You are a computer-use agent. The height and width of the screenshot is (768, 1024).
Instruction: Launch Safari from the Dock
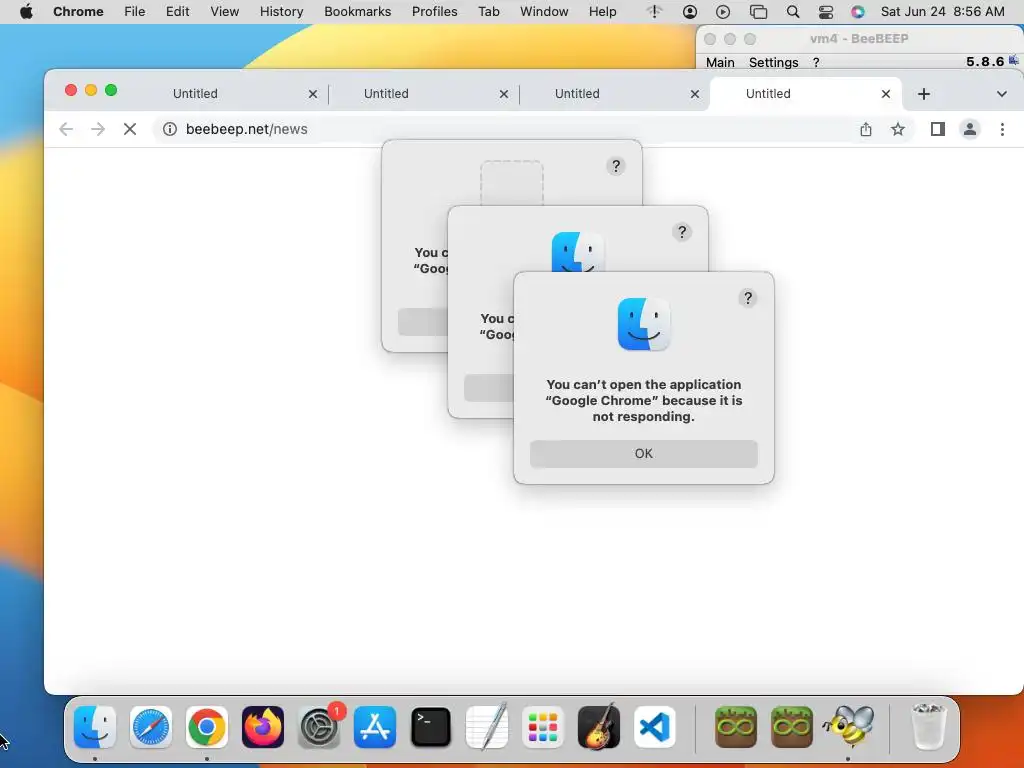[151, 727]
